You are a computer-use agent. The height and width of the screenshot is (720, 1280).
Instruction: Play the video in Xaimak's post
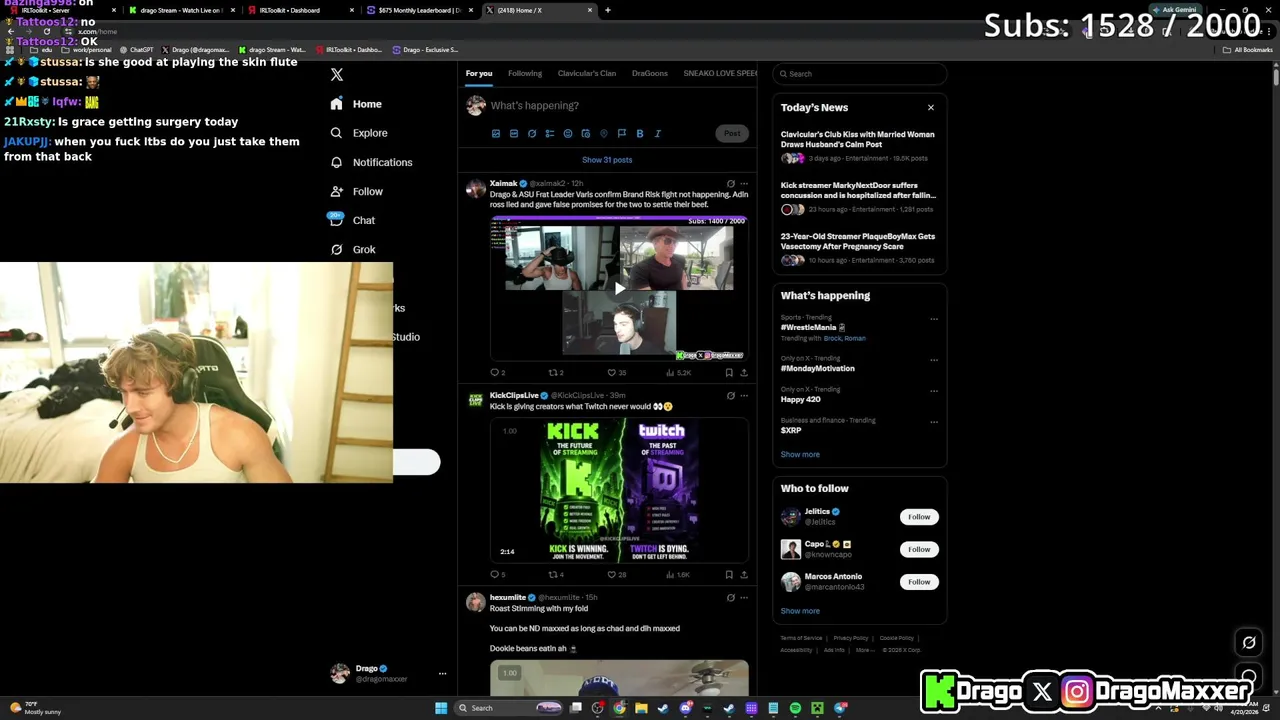tap(619, 289)
